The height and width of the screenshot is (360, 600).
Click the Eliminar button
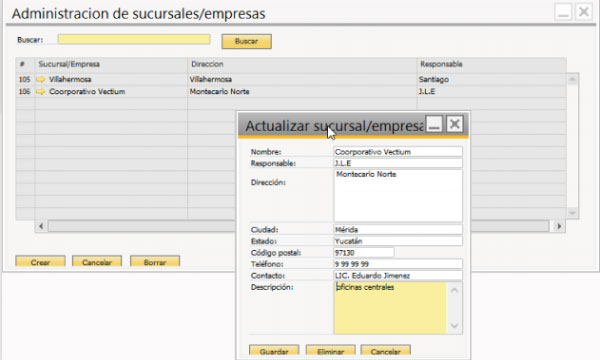click(331, 351)
